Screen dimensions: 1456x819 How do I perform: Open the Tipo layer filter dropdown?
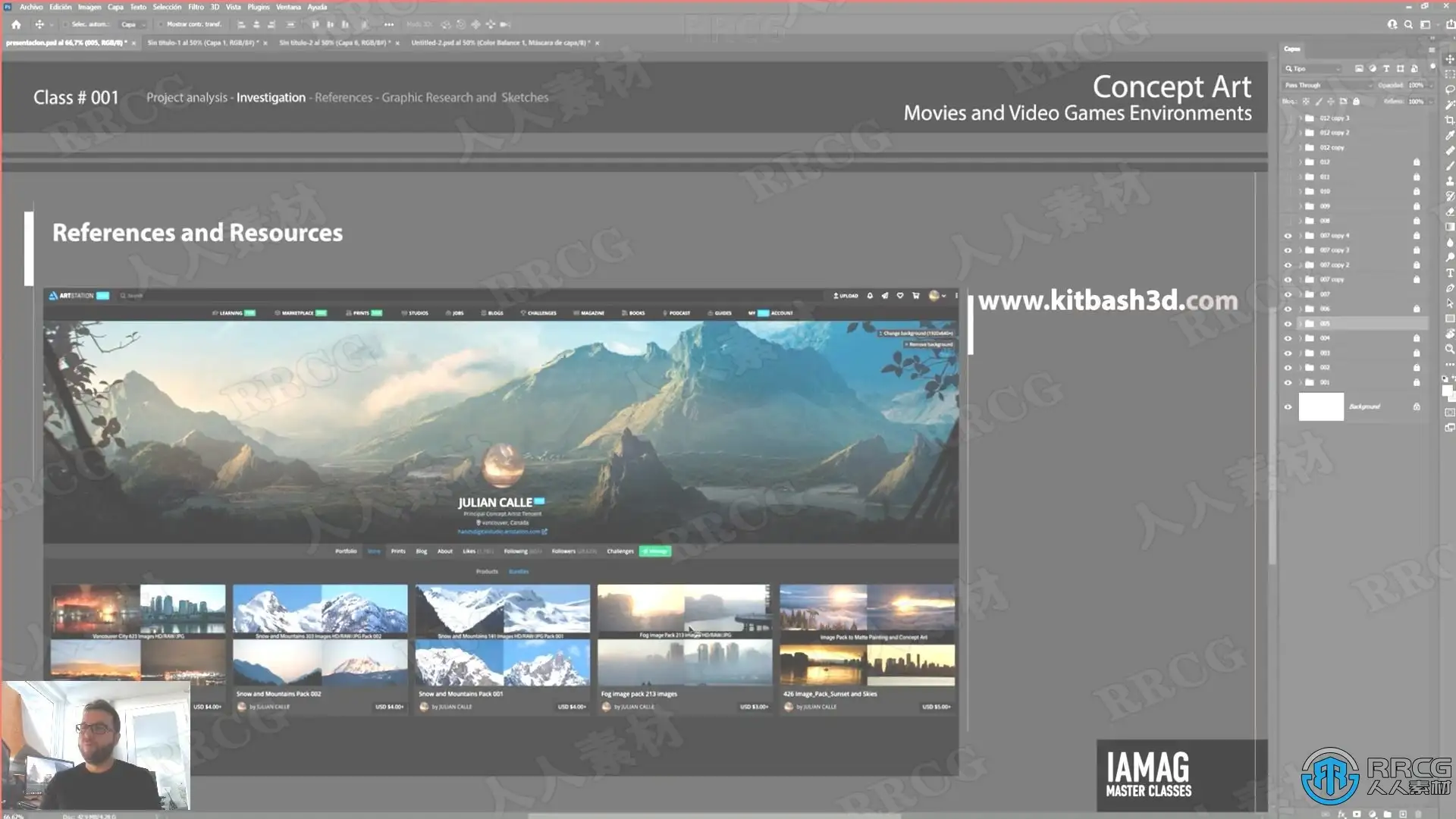[x=1313, y=68]
